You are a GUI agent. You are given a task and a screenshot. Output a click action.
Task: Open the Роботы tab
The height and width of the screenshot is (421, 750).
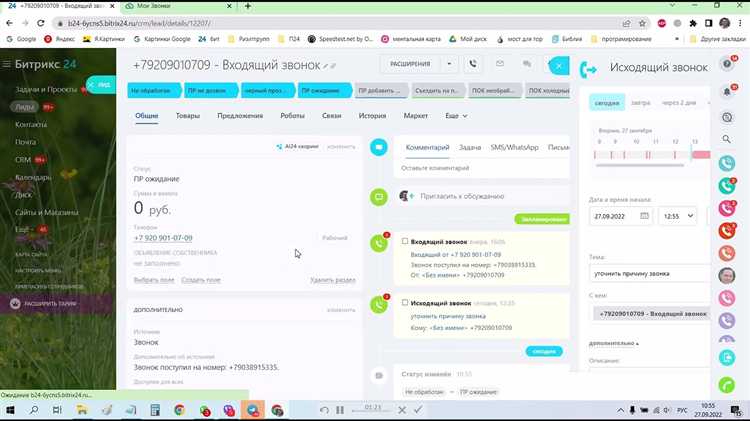(x=292, y=116)
